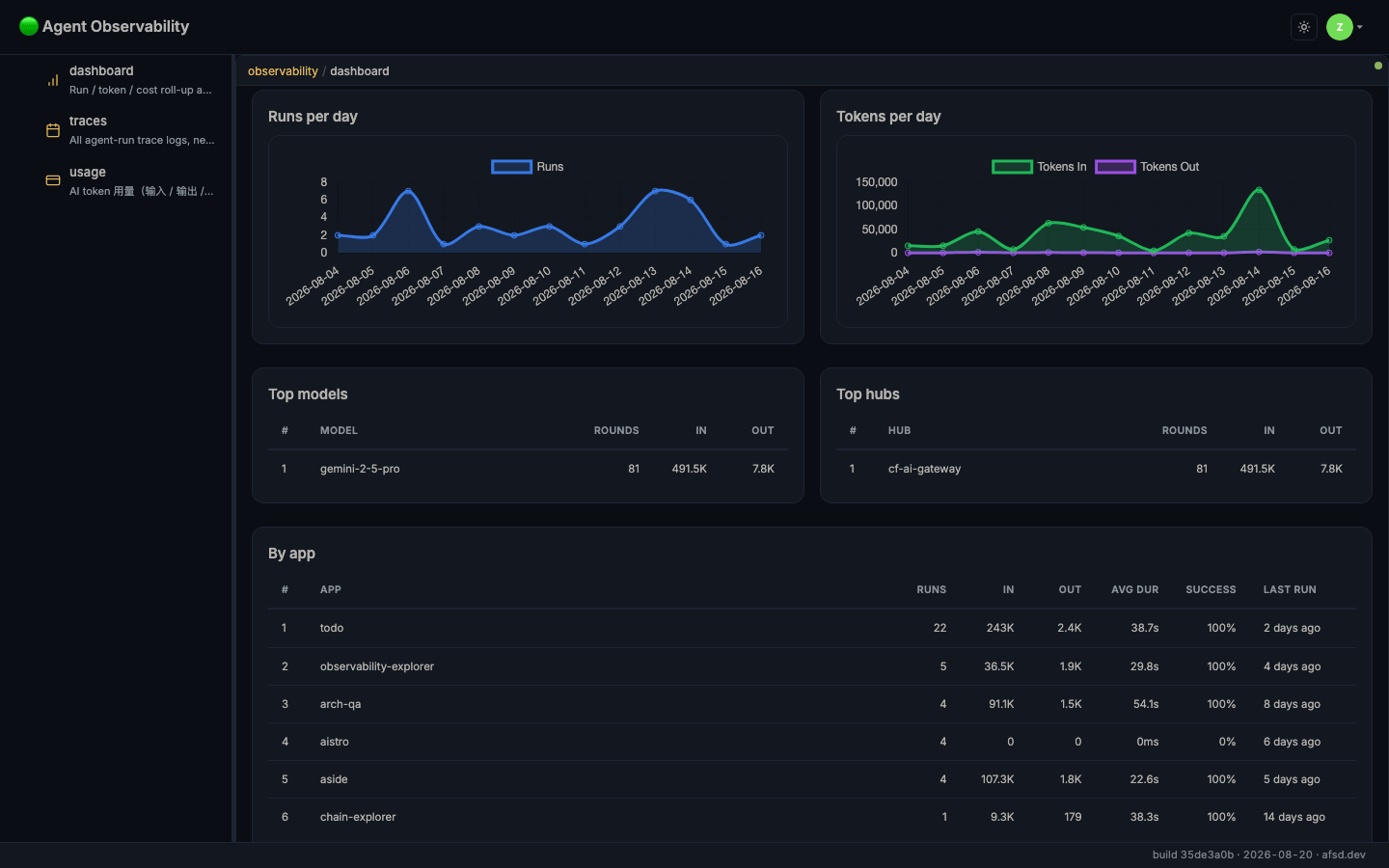
Task: Toggle the Tokens Out legend swatch
Action: [1115, 167]
